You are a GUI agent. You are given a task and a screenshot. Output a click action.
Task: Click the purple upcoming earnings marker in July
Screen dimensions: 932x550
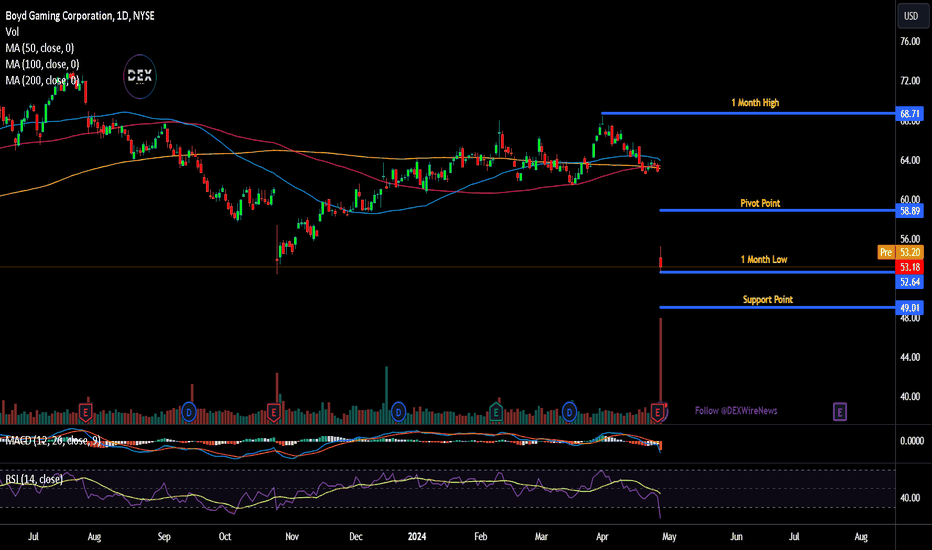point(839,411)
